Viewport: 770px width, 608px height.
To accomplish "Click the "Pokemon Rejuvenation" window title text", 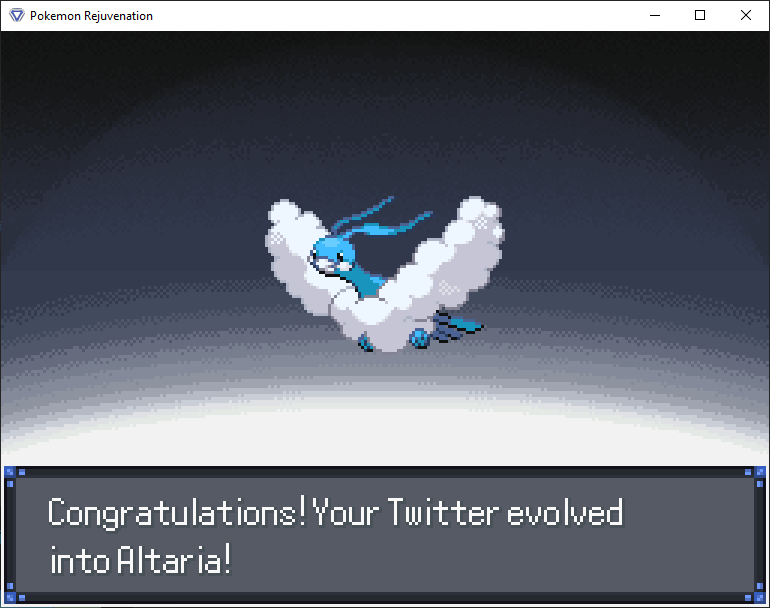I will (91, 16).
